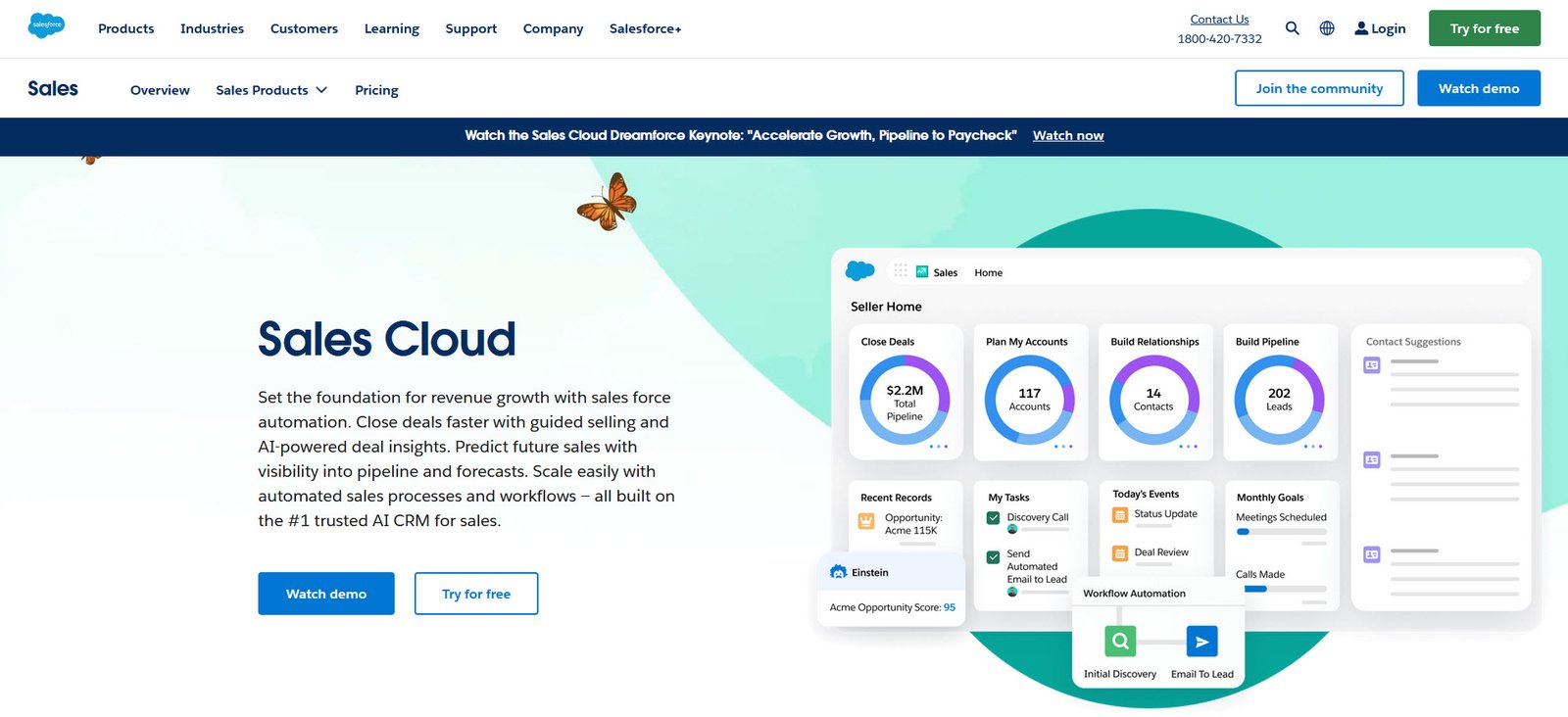The width and height of the screenshot is (1568, 717).
Task: Click the Watch now banner link
Action: point(1068,135)
